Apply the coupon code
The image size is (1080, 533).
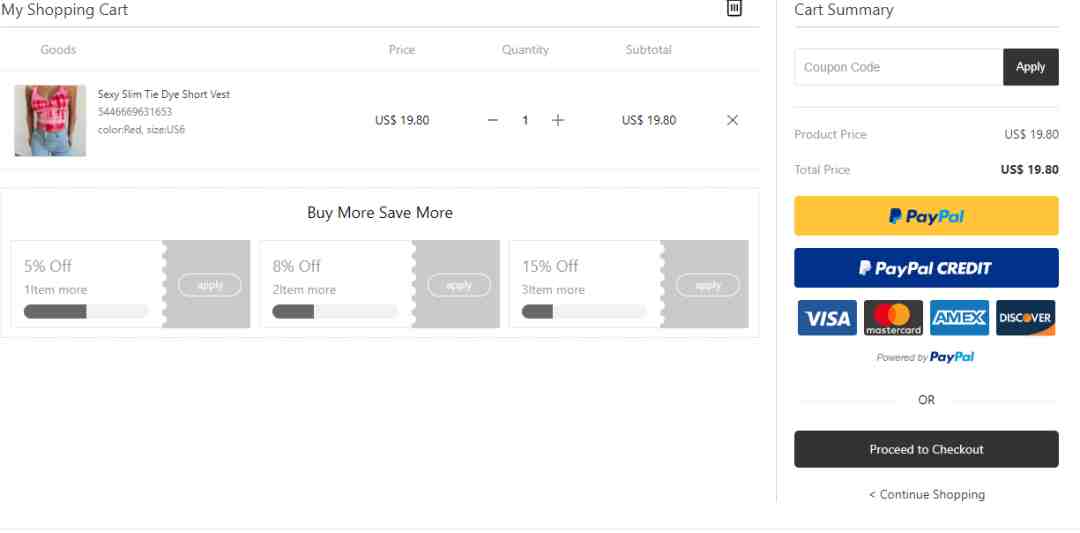coord(1030,67)
